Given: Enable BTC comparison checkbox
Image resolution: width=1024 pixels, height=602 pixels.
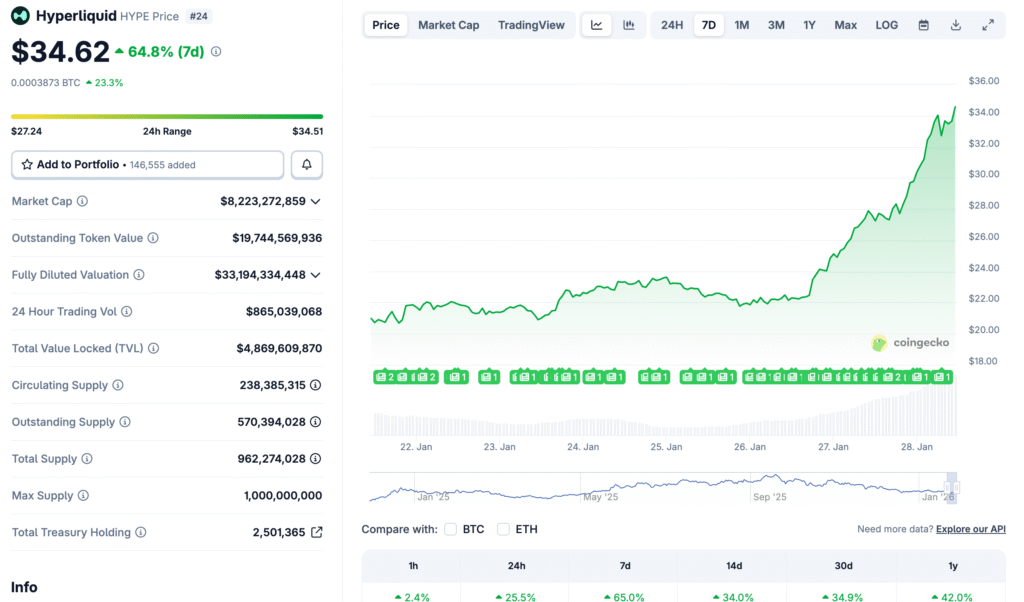Looking at the screenshot, I should pos(451,529).
